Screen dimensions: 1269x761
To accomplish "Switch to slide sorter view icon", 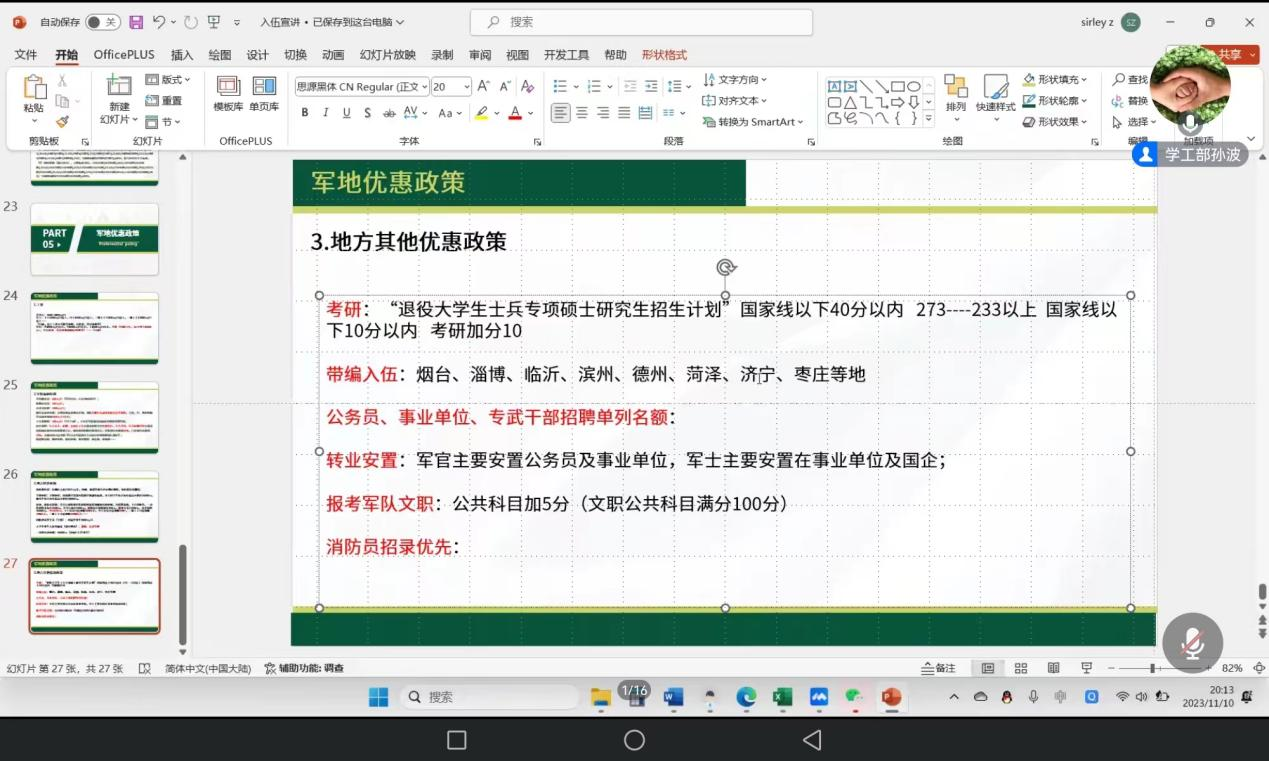I will click(1021, 668).
